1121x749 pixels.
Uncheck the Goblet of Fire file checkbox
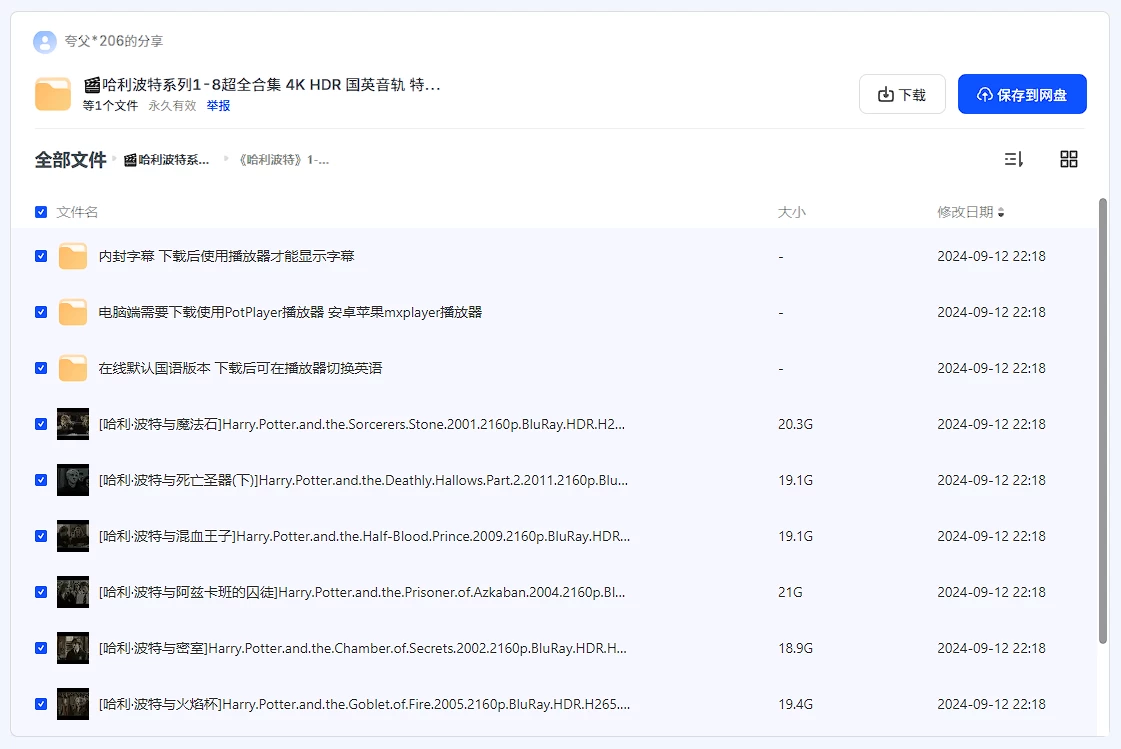click(x=41, y=704)
